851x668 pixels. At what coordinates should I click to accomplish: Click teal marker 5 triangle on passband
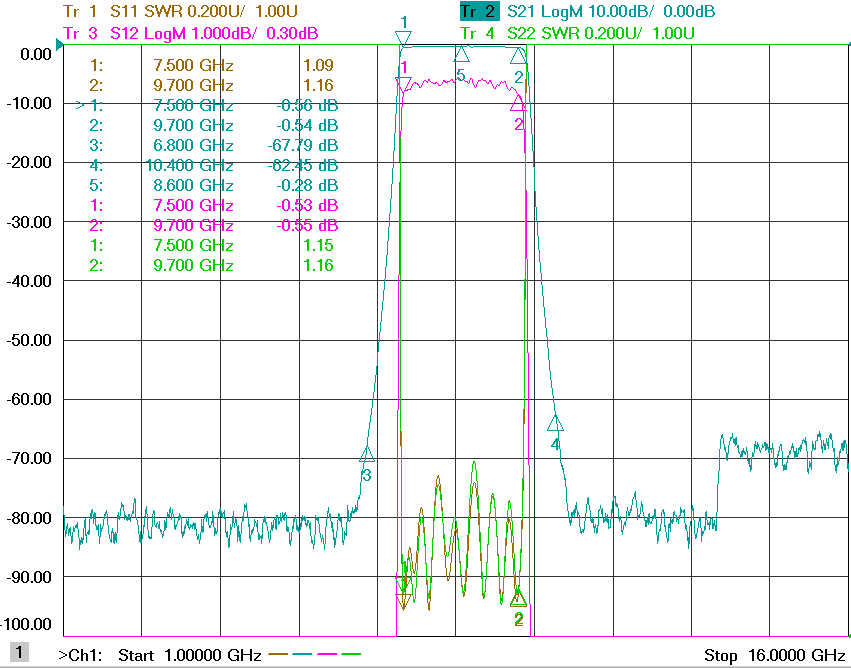click(461, 54)
